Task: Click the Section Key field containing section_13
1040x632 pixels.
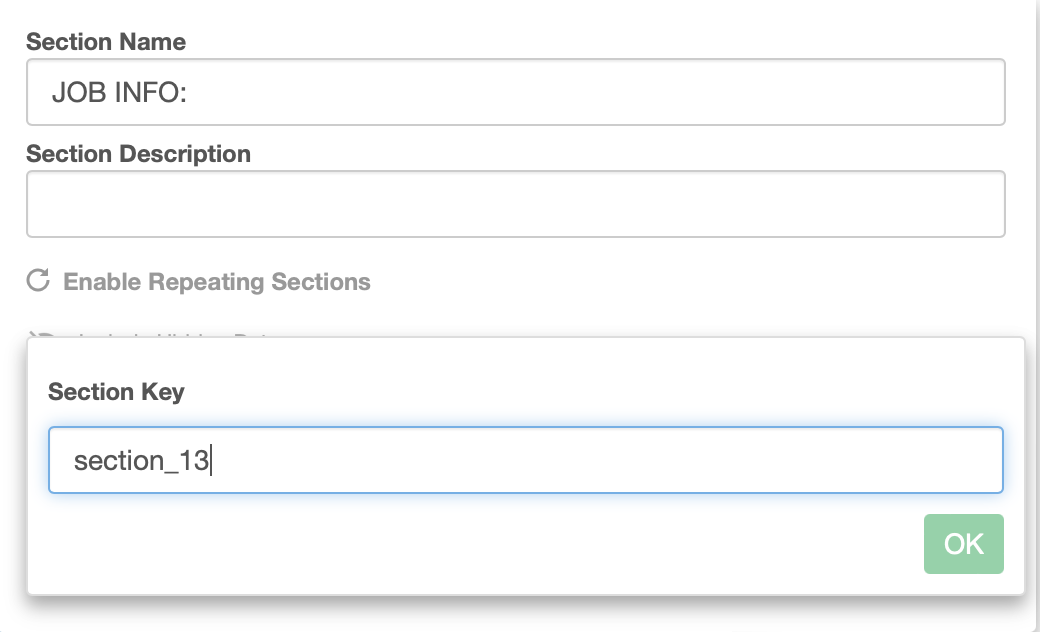Action: [x=525, y=460]
